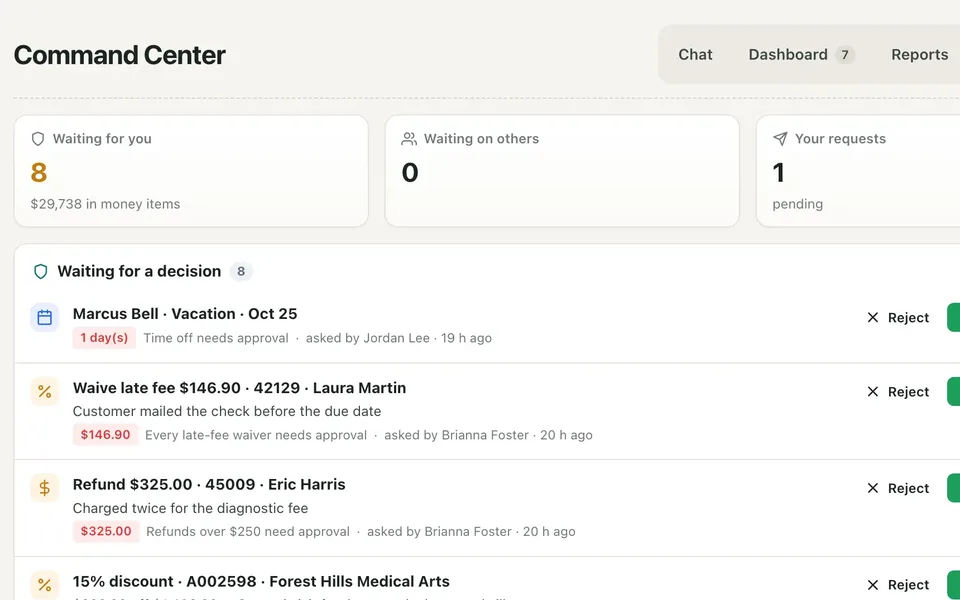The width and height of the screenshot is (960, 600).
Task: Click the shield icon beside Waiting for you
Action: click(x=38, y=139)
